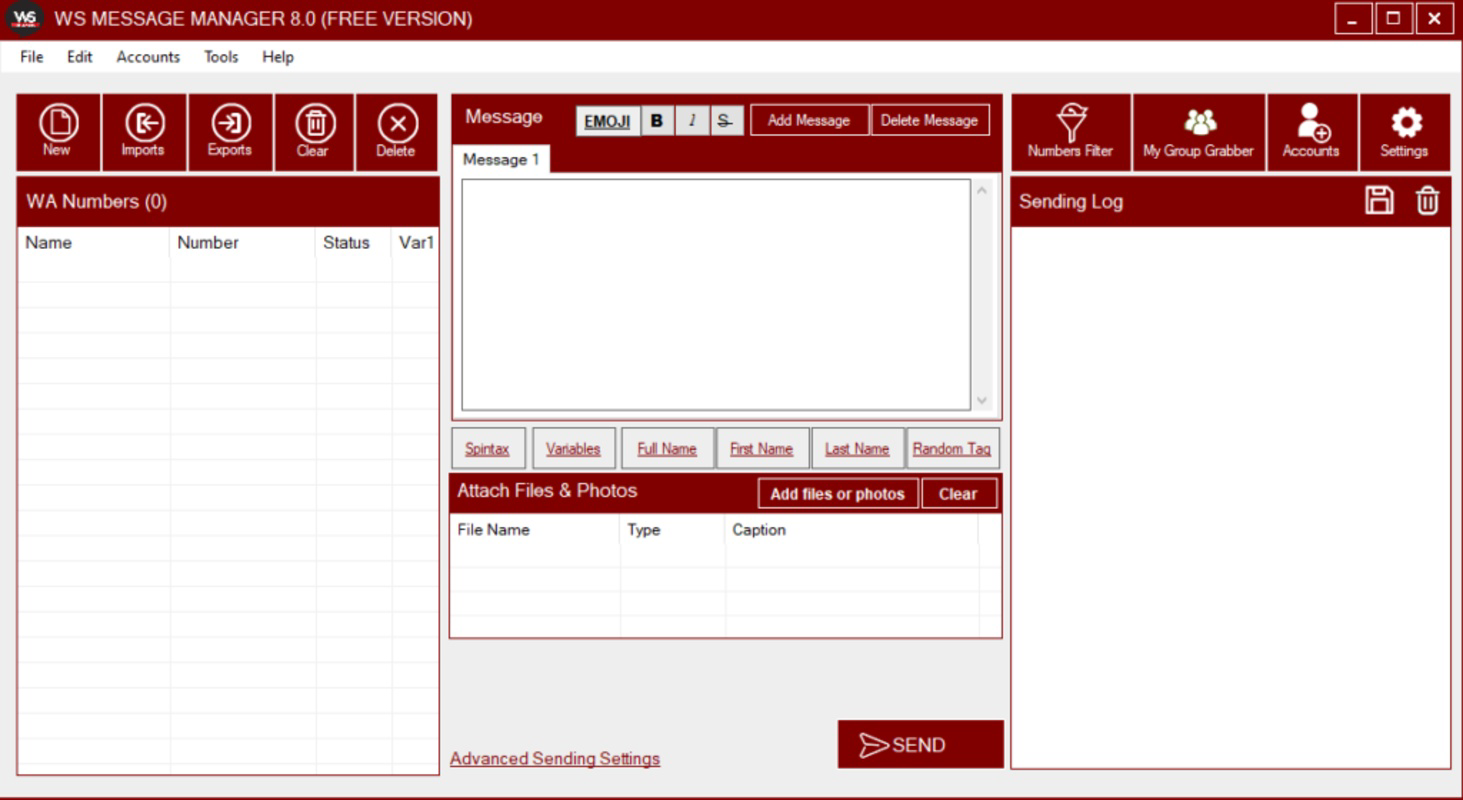Image resolution: width=1463 pixels, height=800 pixels.
Task: Open Advanced Sending Settings
Action: 554,758
